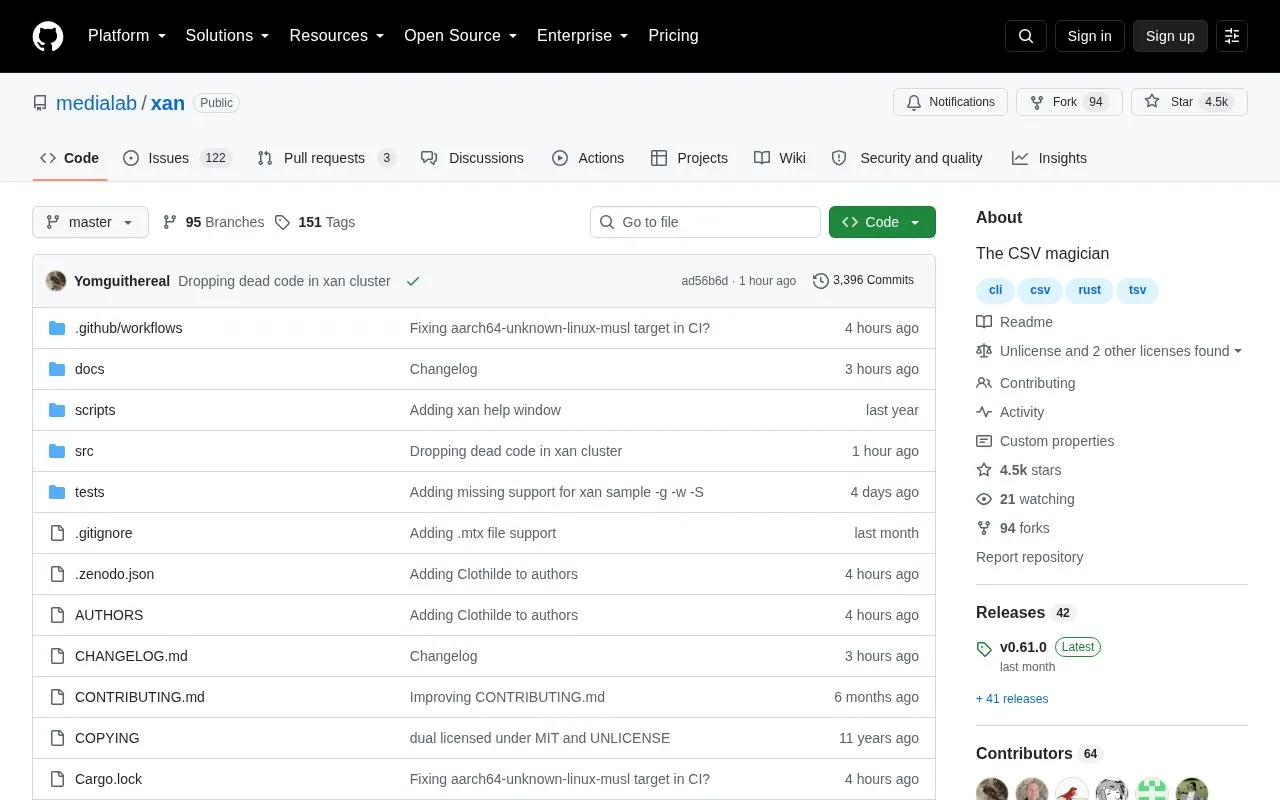Expand the Platform menu

pyautogui.click(x=127, y=36)
